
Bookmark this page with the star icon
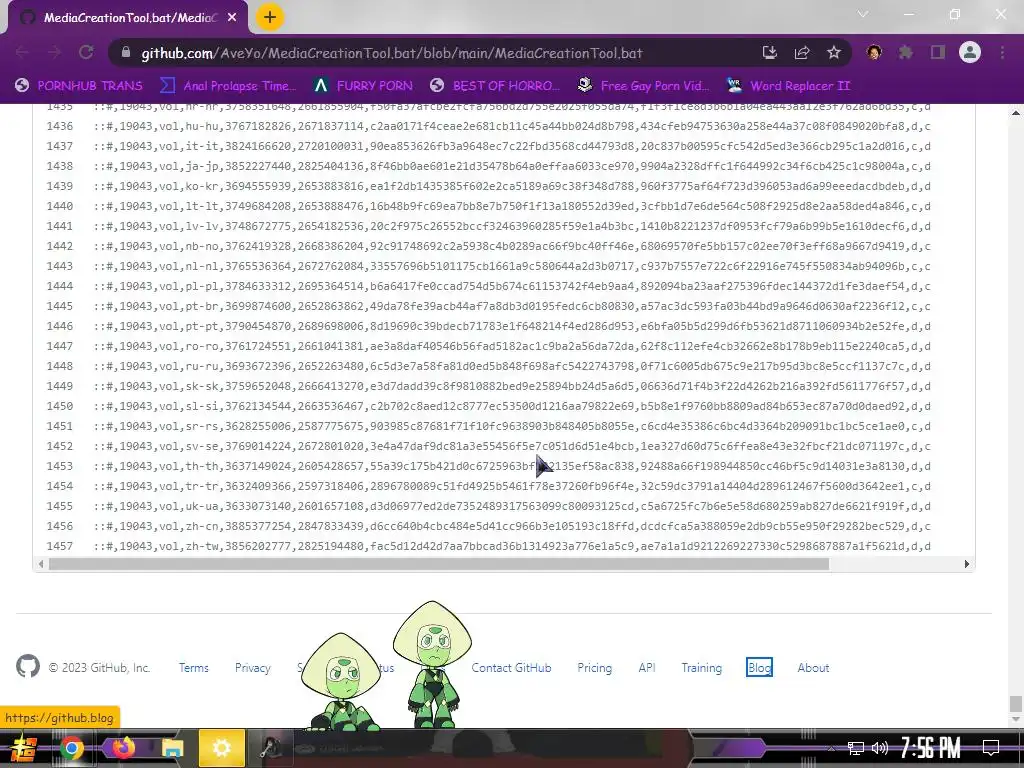click(834, 53)
